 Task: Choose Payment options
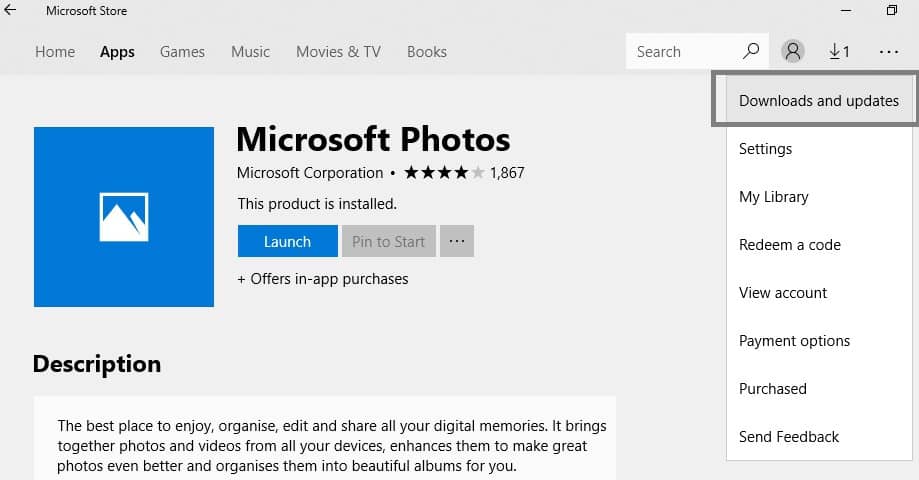pos(819,341)
